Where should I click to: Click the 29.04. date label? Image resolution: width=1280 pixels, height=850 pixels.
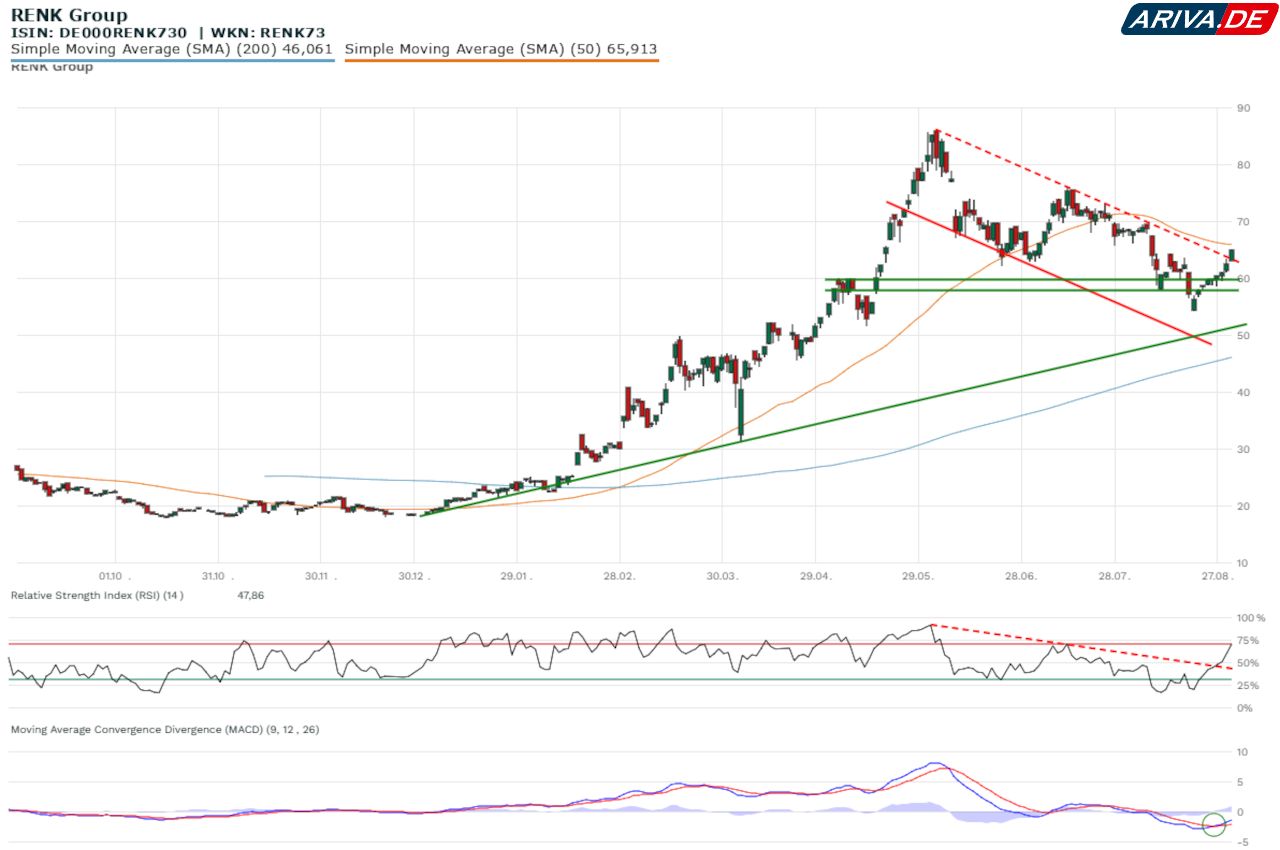tap(816, 575)
